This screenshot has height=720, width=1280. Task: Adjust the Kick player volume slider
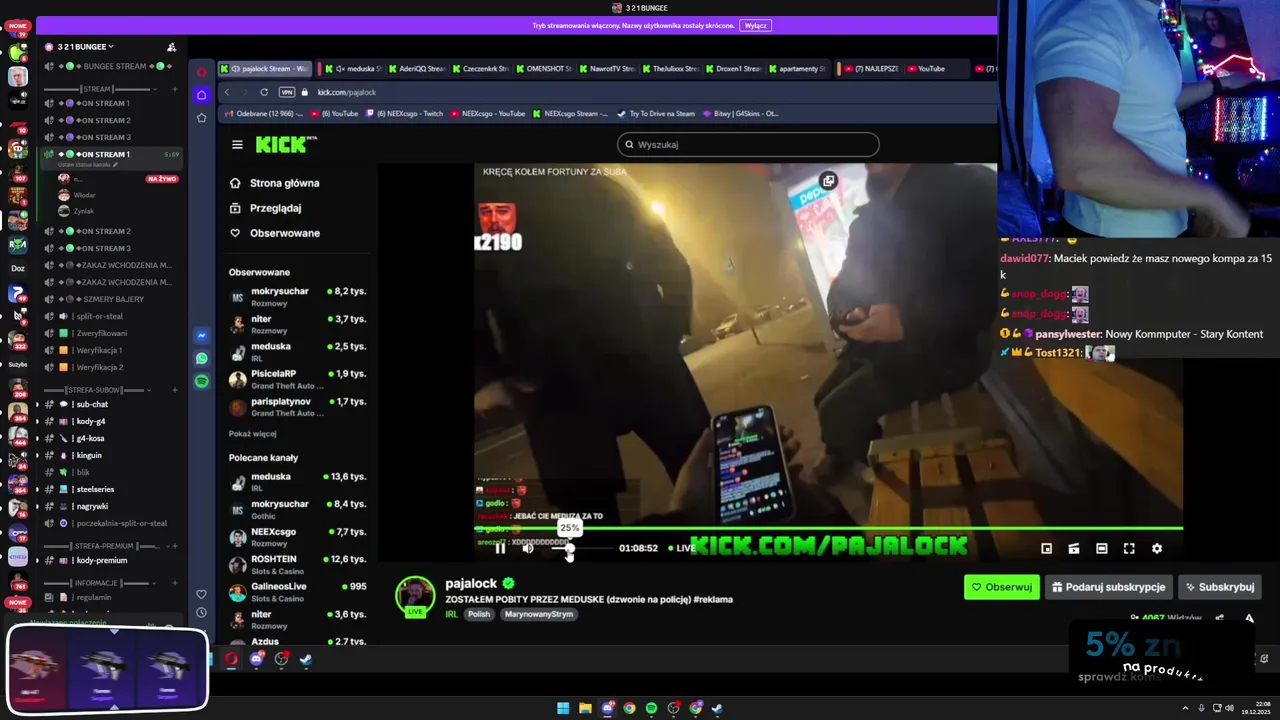(582, 548)
